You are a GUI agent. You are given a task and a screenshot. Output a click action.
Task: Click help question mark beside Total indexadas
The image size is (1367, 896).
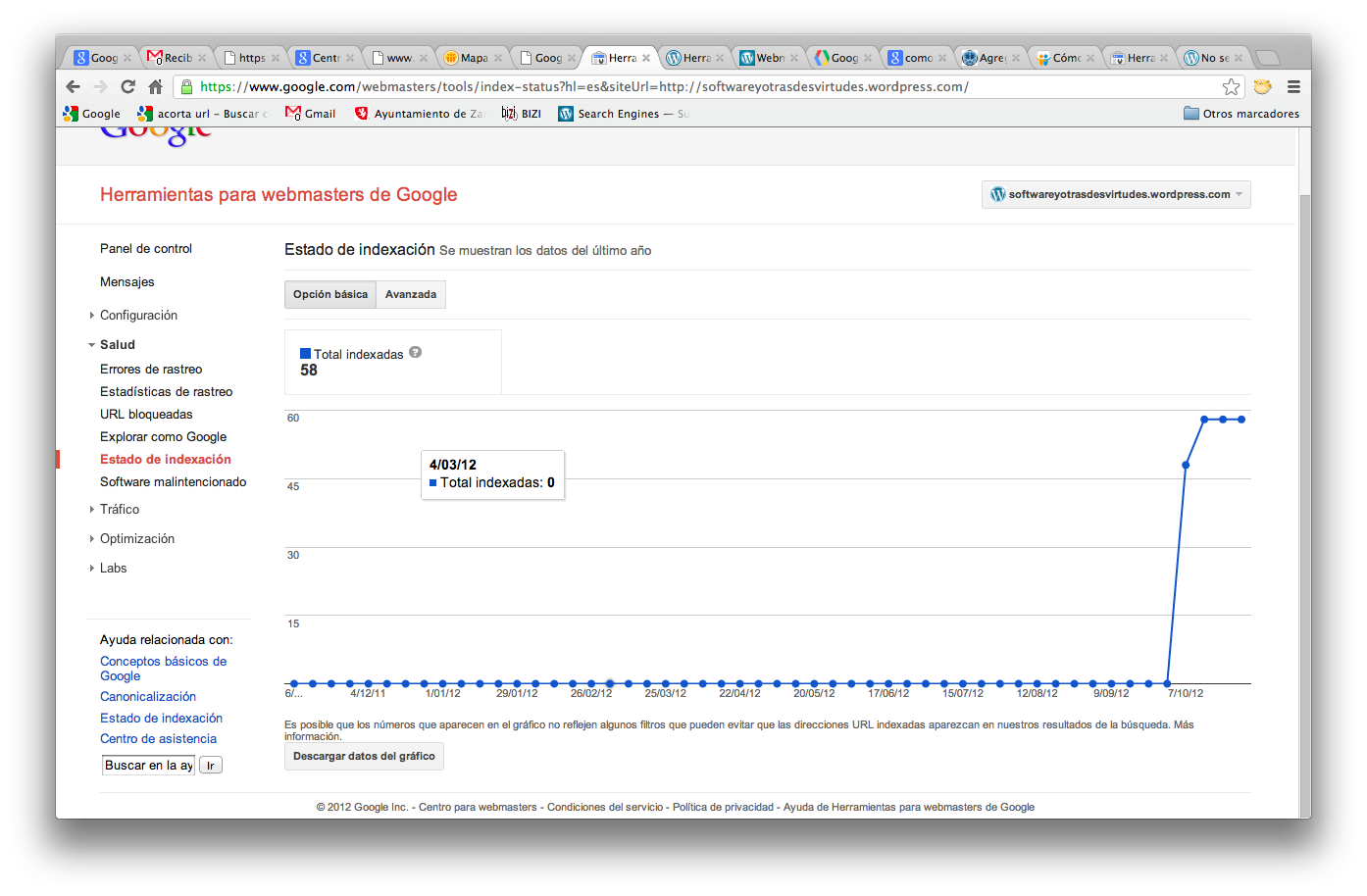(x=416, y=353)
